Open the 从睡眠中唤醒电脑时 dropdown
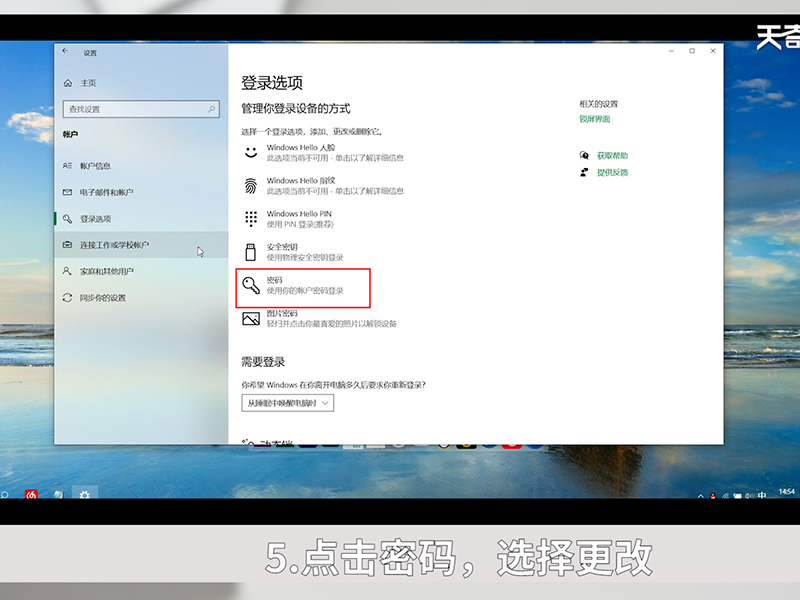The width and height of the screenshot is (800, 600). [288, 403]
